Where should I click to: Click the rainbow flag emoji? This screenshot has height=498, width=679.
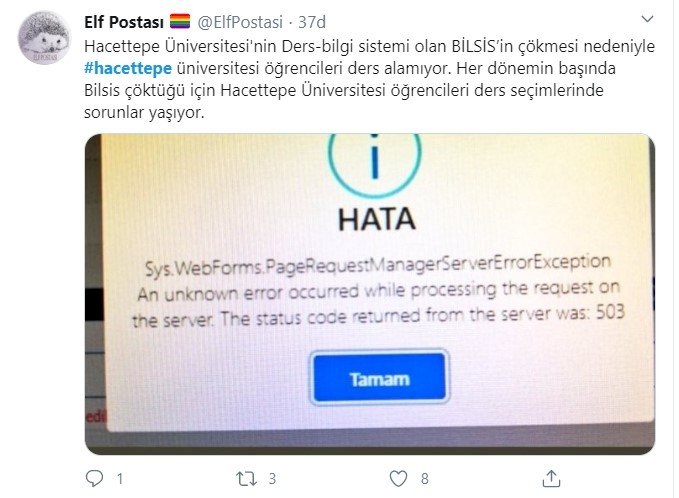(x=180, y=21)
